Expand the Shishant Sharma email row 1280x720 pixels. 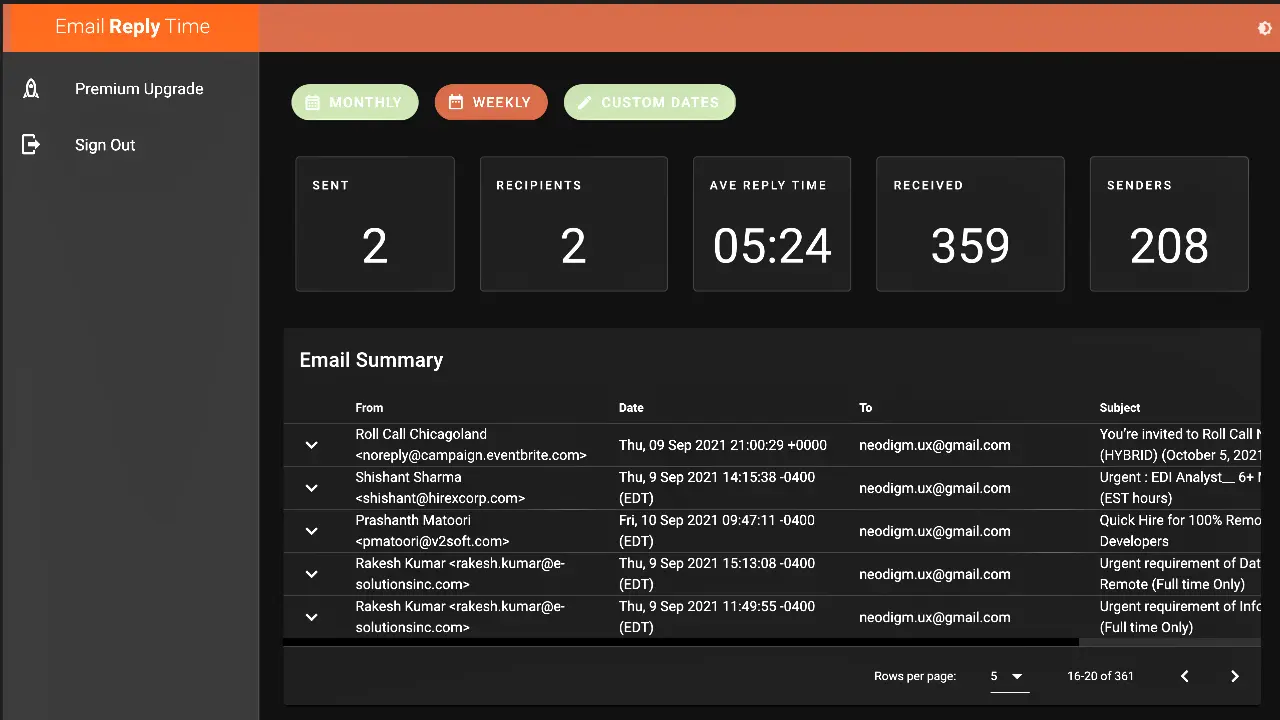311,488
